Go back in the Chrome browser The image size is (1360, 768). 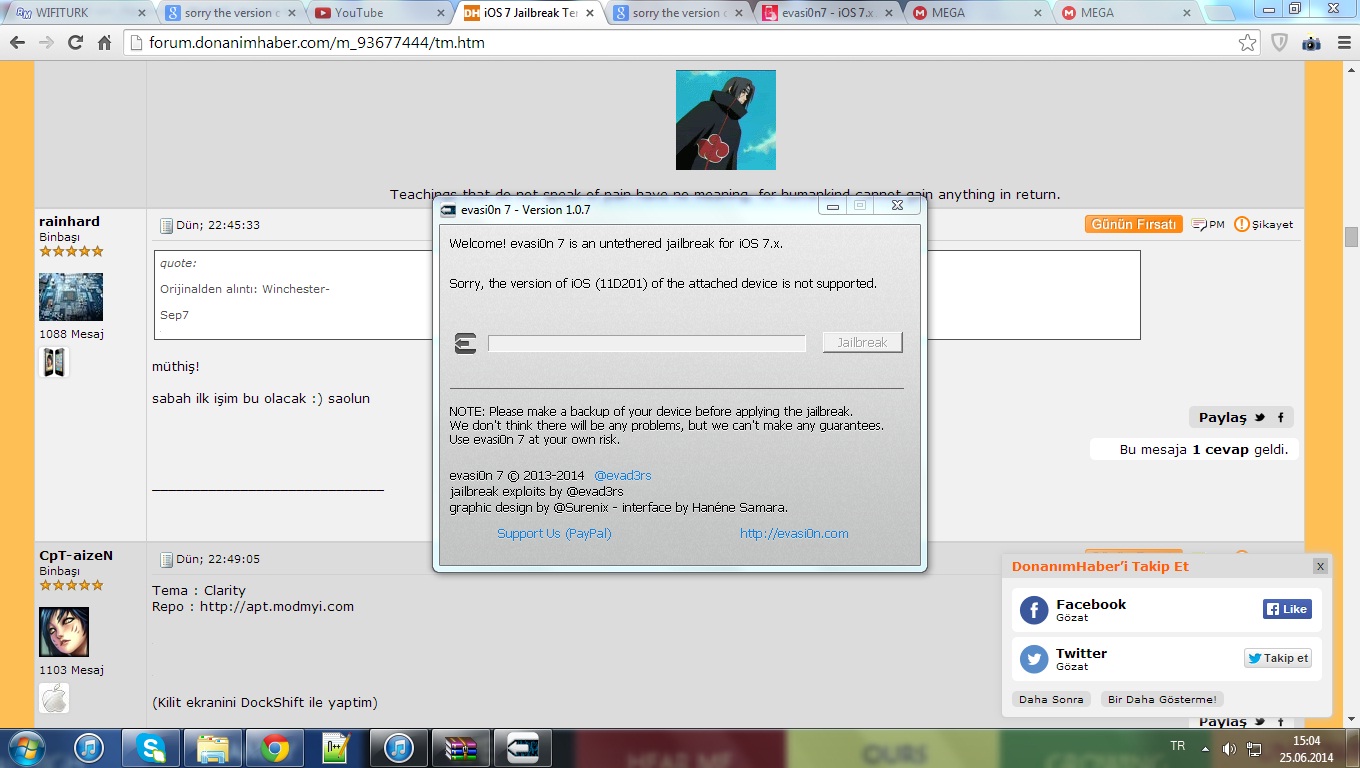[17, 43]
